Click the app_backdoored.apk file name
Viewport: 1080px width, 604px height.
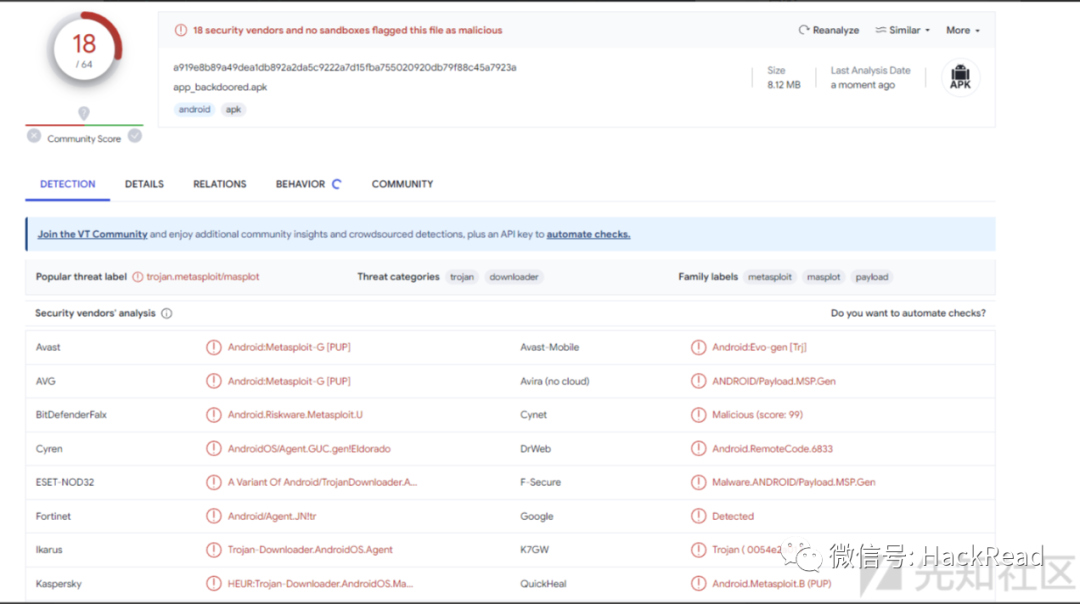pyautogui.click(x=220, y=87)
